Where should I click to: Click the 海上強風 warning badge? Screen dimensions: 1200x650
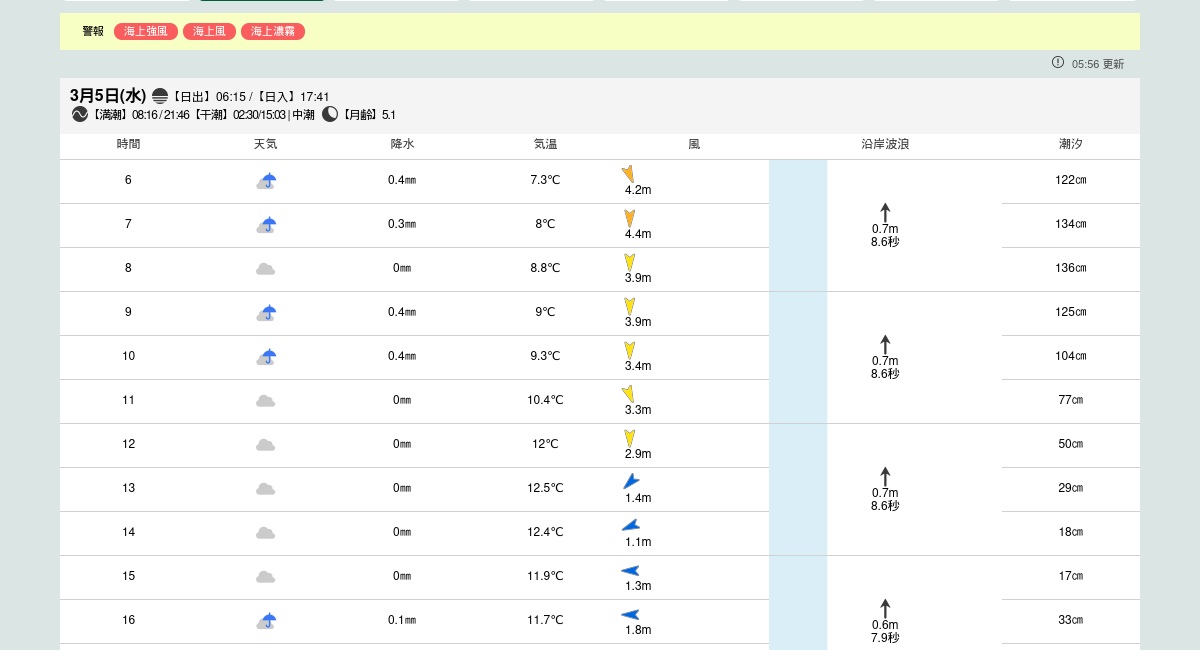[x=146, y=32]
